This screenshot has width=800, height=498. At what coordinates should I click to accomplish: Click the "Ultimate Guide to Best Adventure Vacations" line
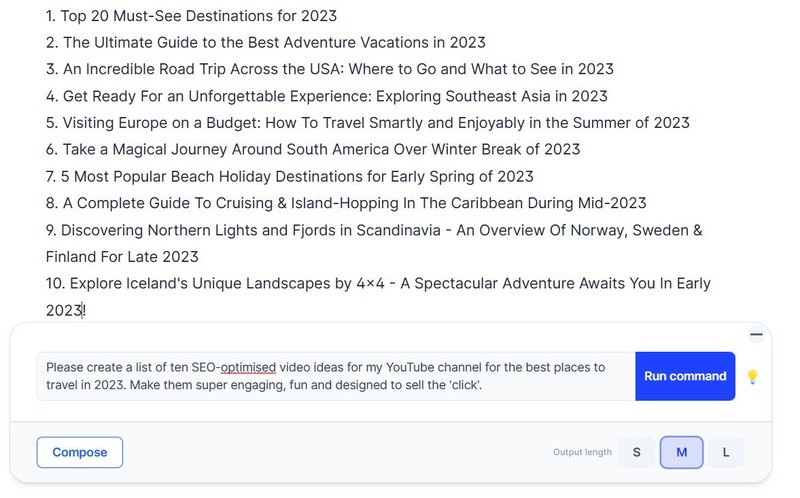point(265,42)
